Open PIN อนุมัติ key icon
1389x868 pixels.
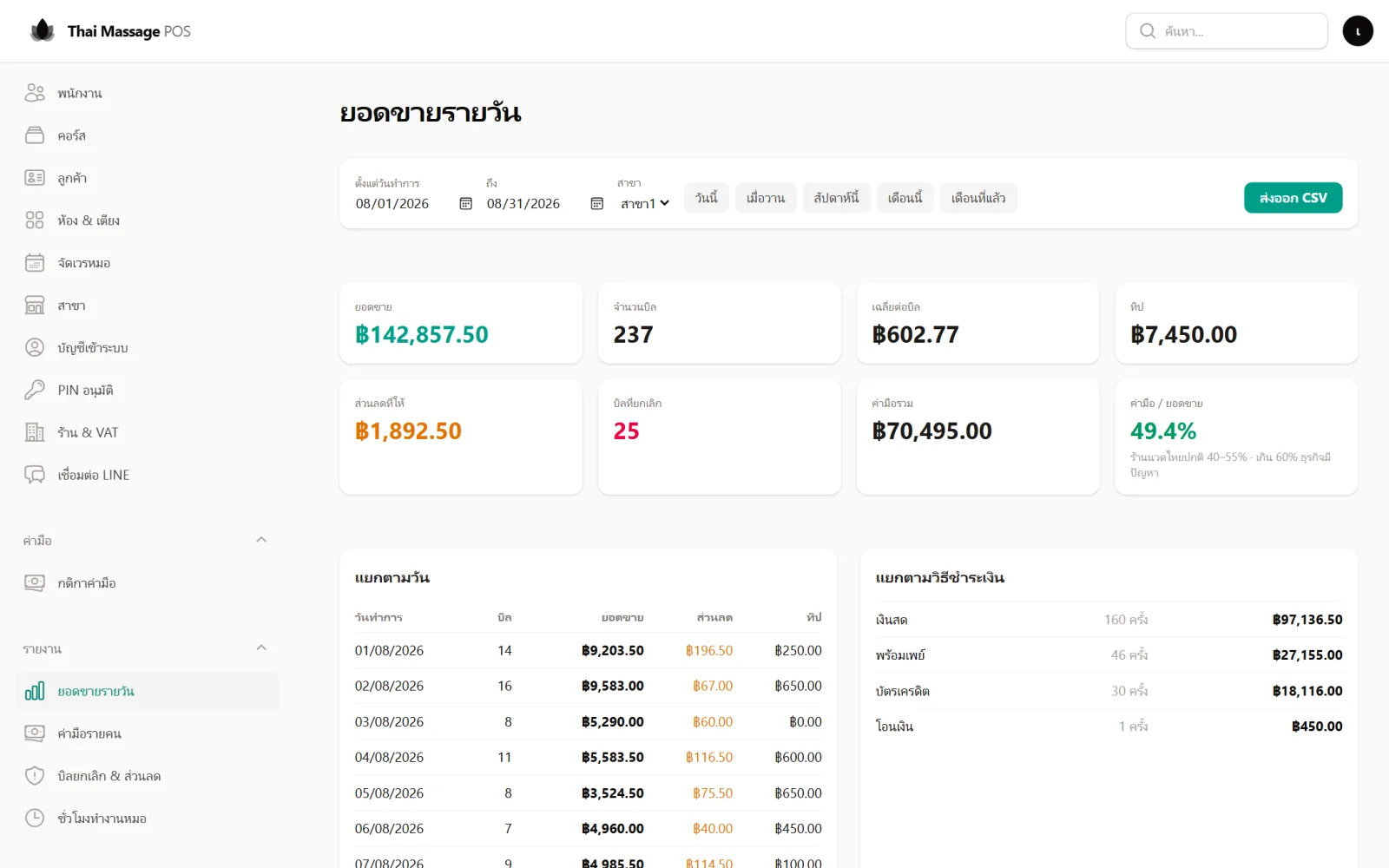point(35,391)
